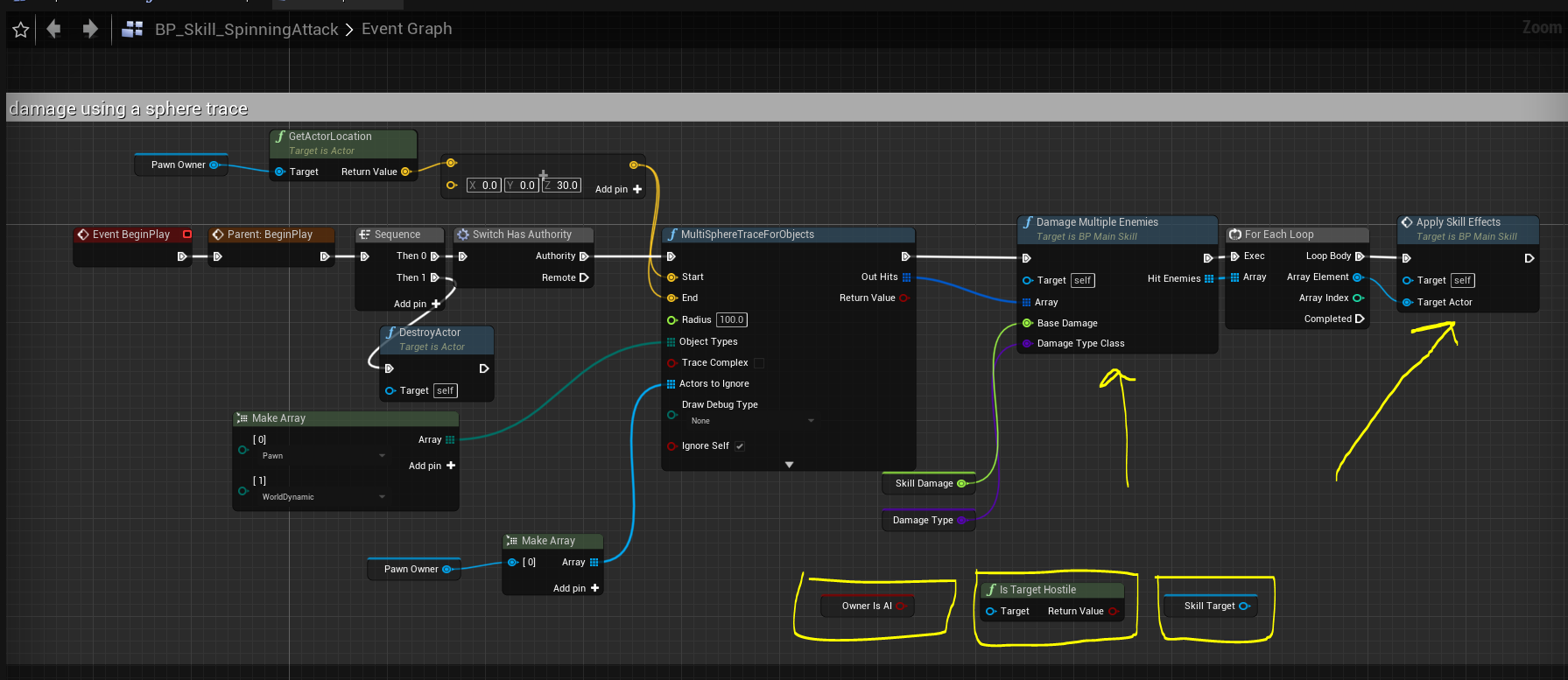The height and width of the screenshot is (680, 1568).
Task: Click the Skill Damage variable output pin
Action: click(961, 483)
